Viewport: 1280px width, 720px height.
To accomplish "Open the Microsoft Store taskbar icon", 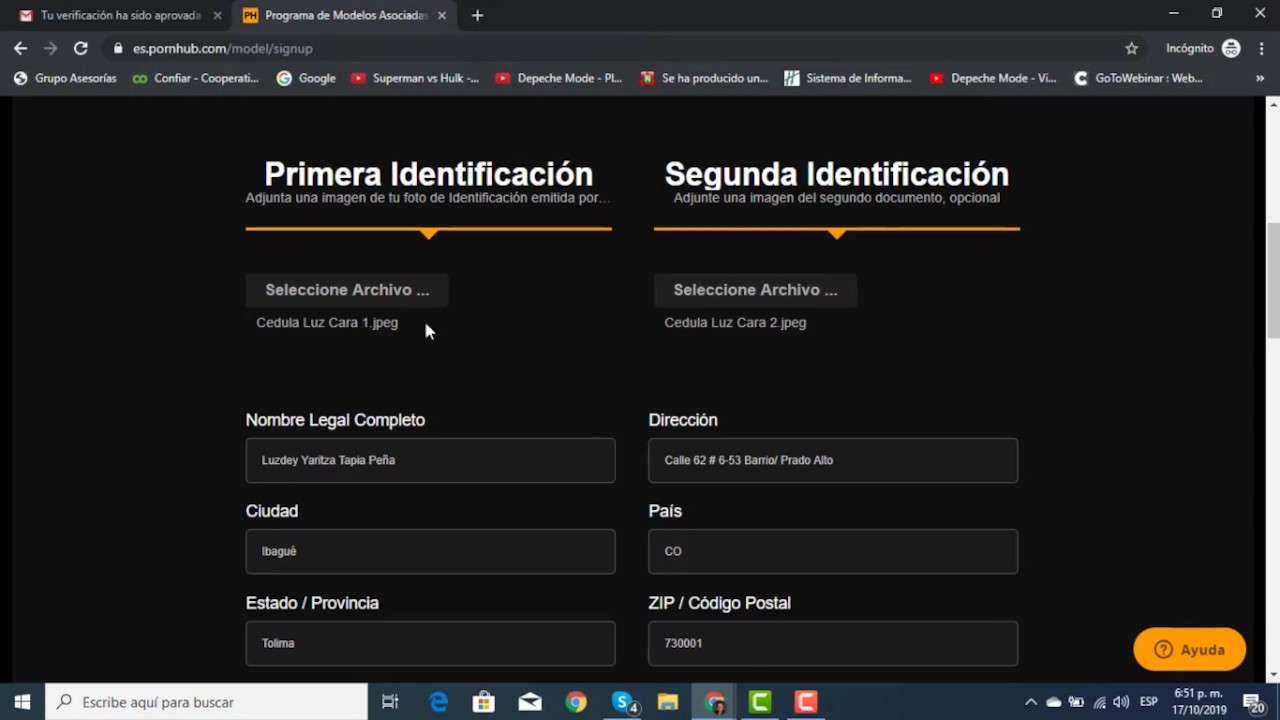I will pyautogui.click(x=483, y=702).
